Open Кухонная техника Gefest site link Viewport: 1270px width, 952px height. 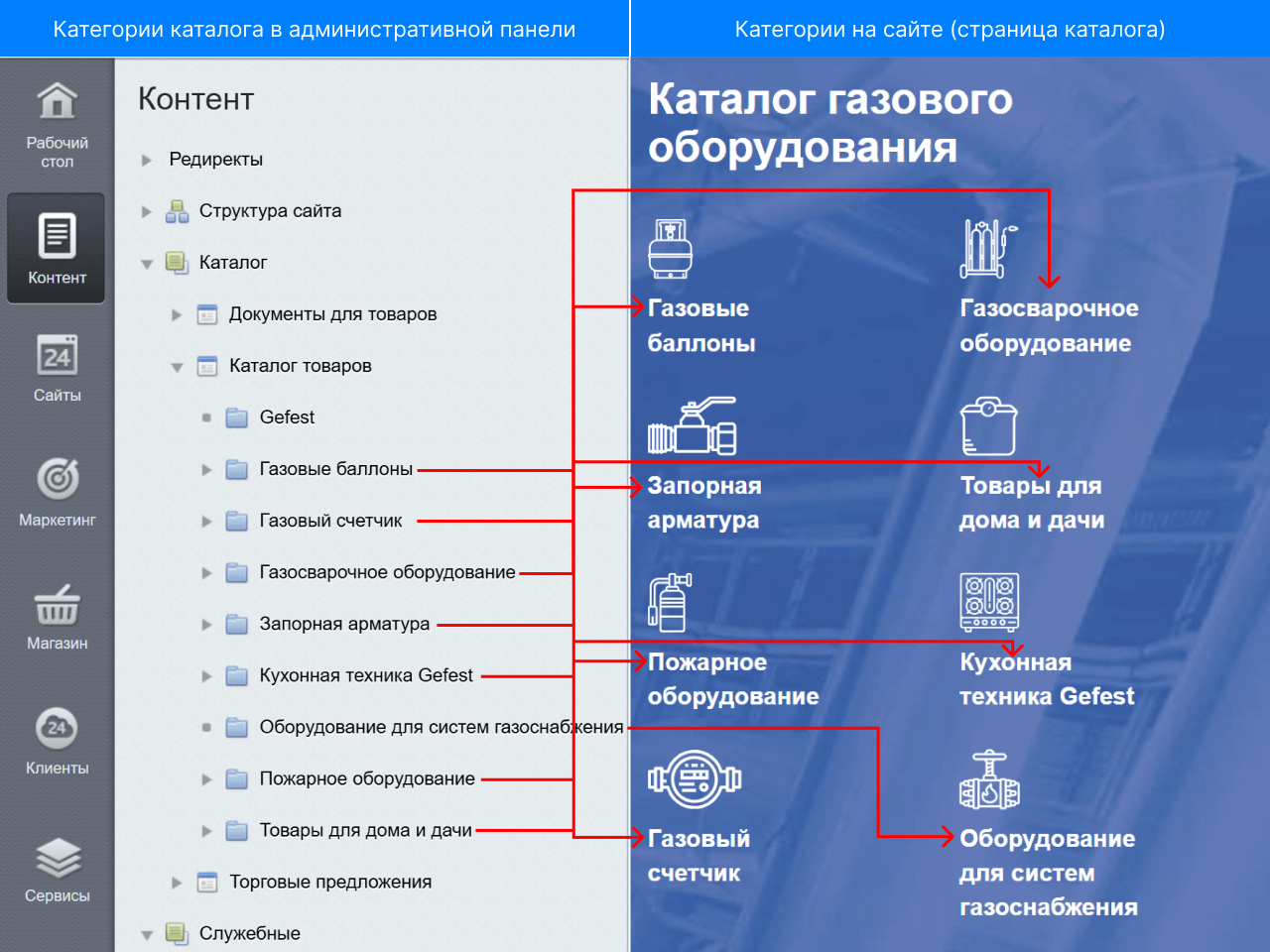(1047, 679)
